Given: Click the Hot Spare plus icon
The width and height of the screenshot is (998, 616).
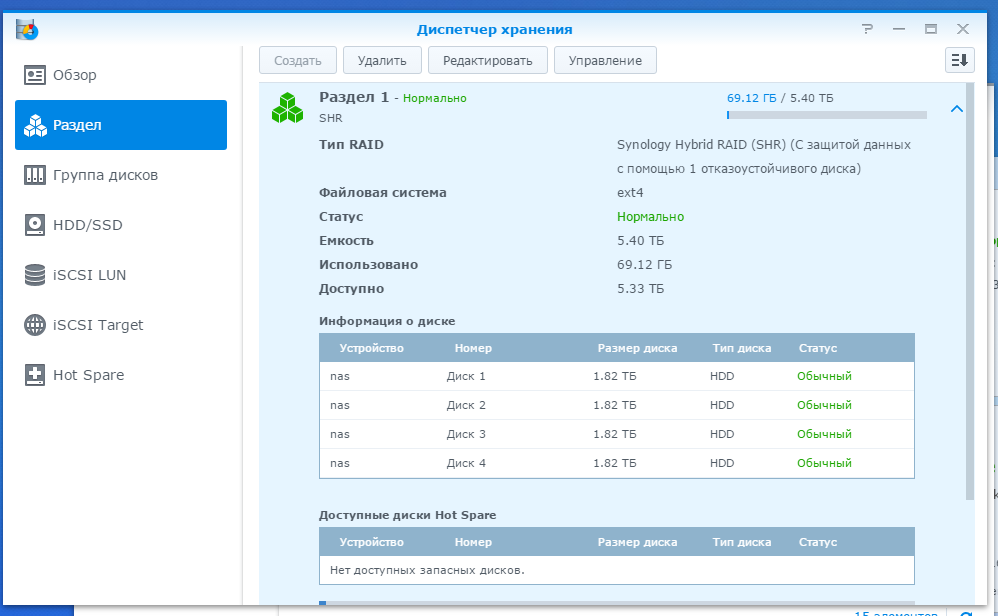Looking at the screenshot, I should (34, 375).
